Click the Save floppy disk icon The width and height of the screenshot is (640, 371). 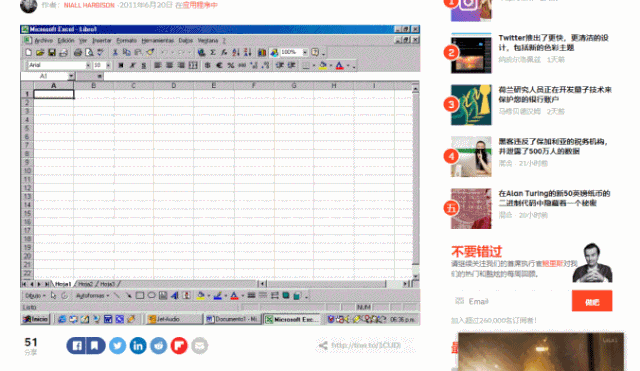51,52
